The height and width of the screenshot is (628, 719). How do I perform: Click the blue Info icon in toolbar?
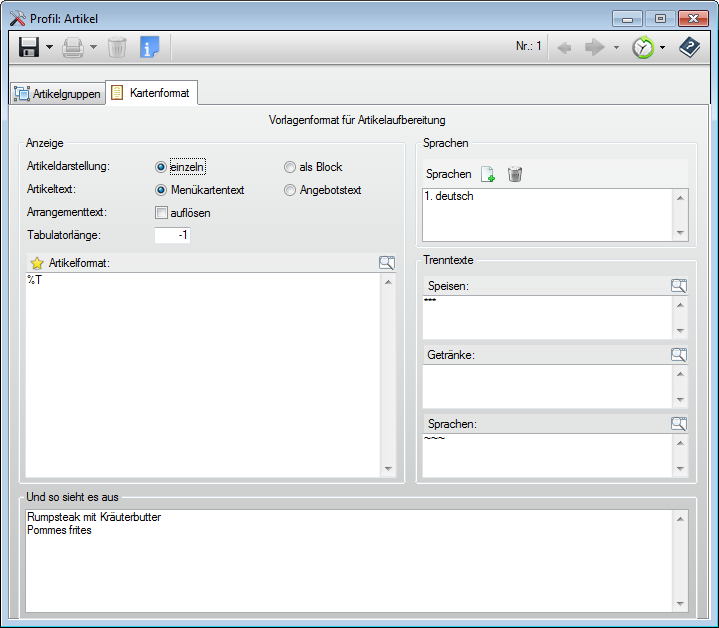tap(149, 47)
